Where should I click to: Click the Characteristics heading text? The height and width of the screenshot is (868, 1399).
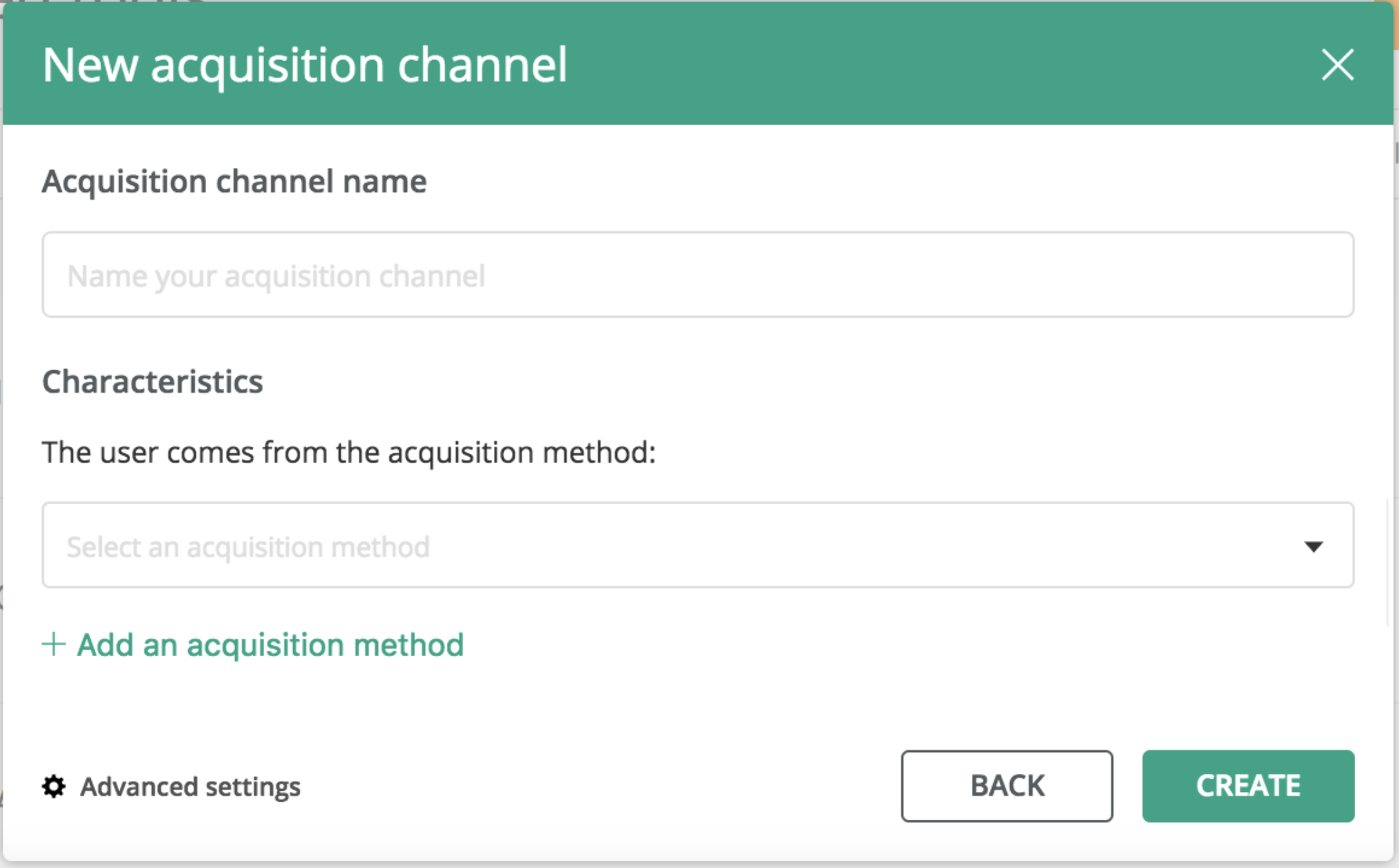pyautogui.click(x=153, y=381)
